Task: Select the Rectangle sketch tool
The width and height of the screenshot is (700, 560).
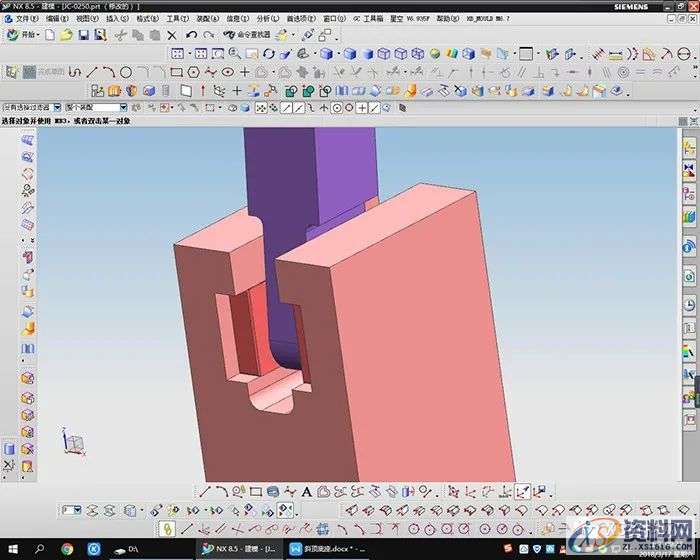Action: [176, 72]
